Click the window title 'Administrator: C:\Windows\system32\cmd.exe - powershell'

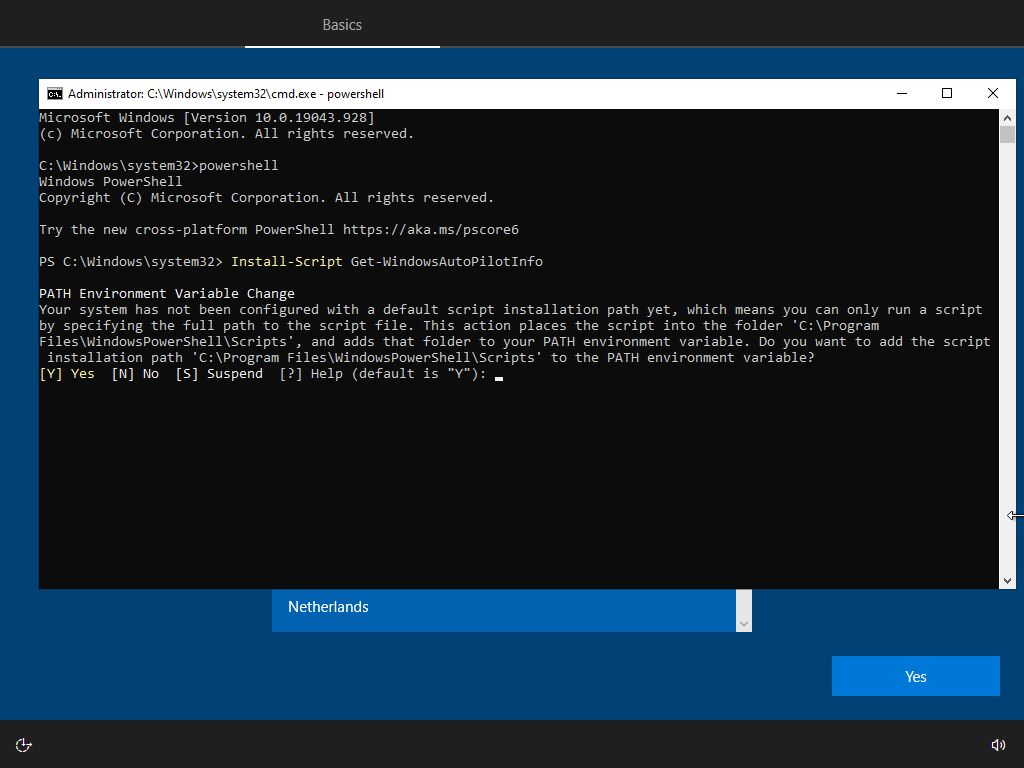pos(226,94)
